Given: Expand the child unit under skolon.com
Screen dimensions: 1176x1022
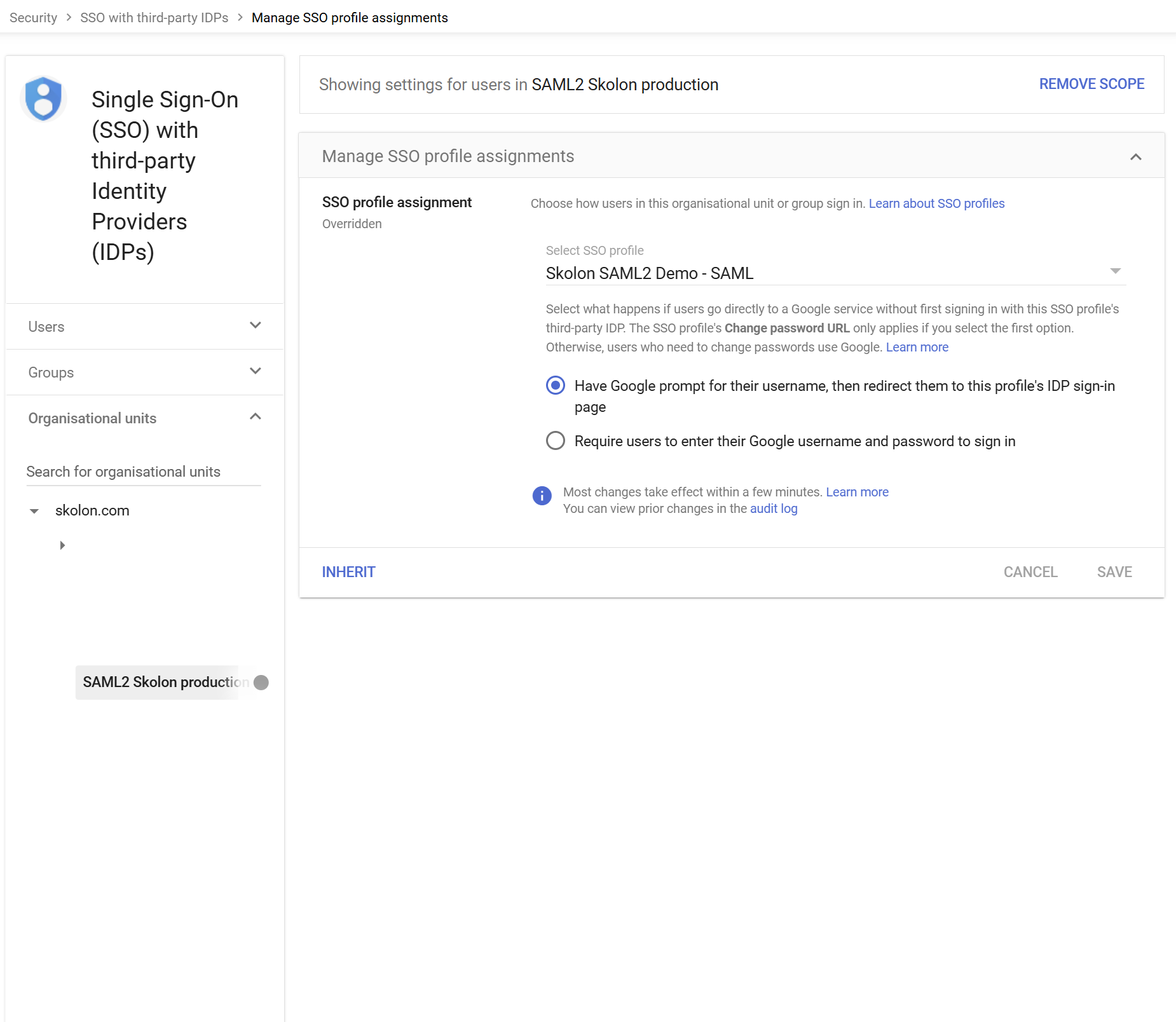Looking at the screenshot, I should (x=62, y=545).
